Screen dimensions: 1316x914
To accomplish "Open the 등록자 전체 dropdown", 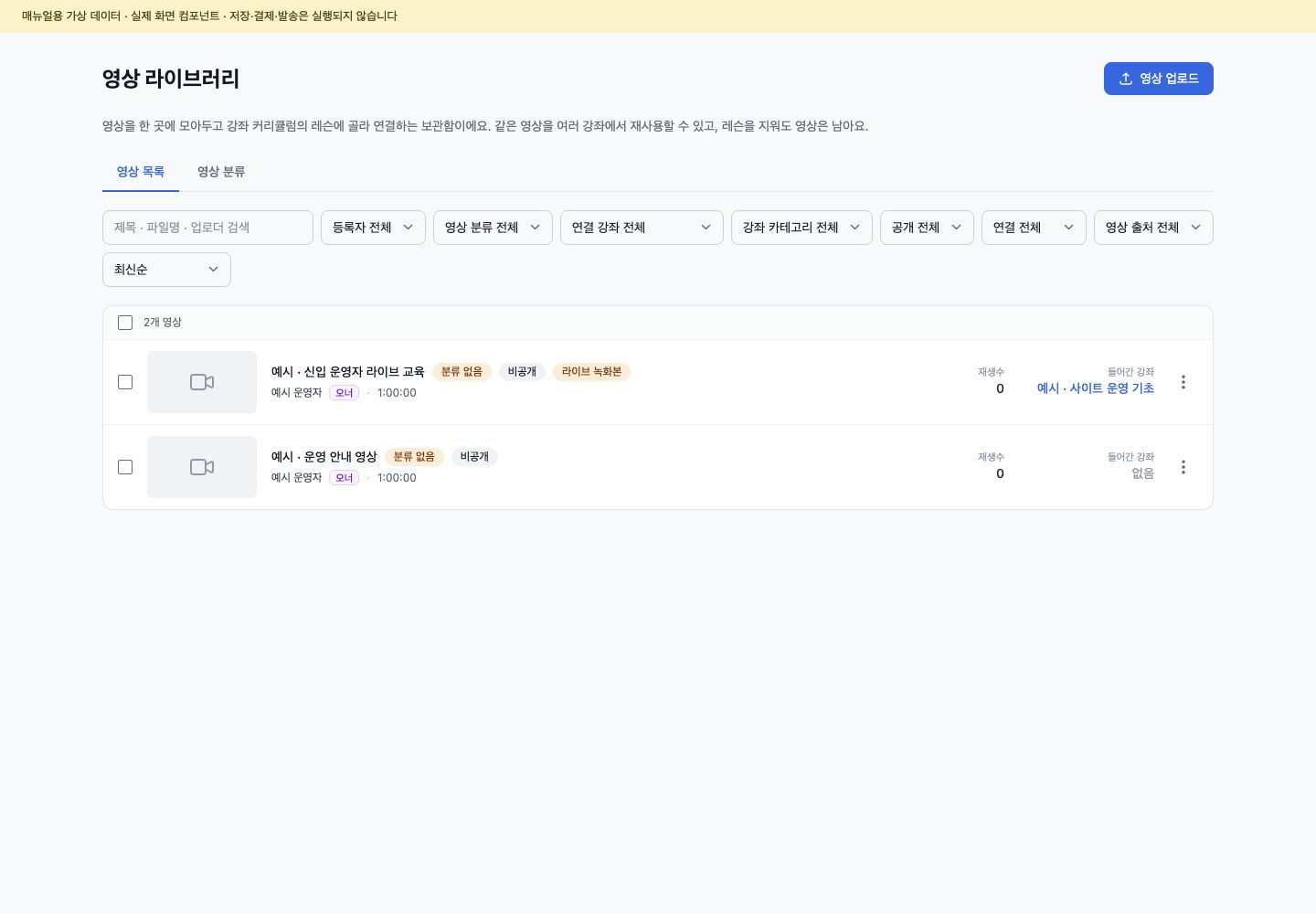I will tap(373, 228).
